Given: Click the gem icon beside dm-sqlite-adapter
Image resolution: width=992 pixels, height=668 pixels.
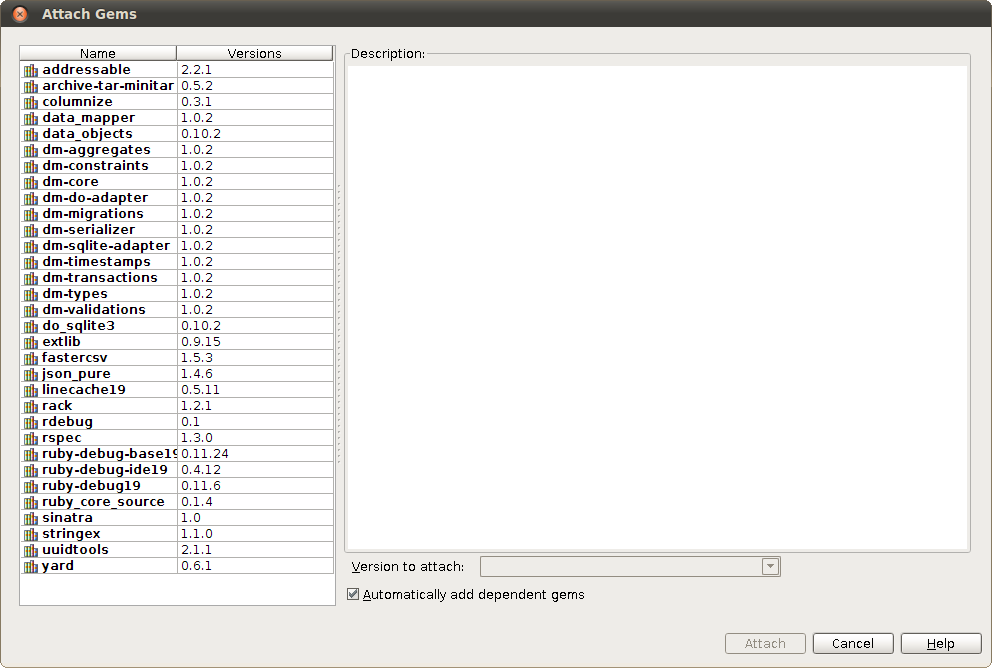Looking at the screenshot, I should click(x=31, y=246).
